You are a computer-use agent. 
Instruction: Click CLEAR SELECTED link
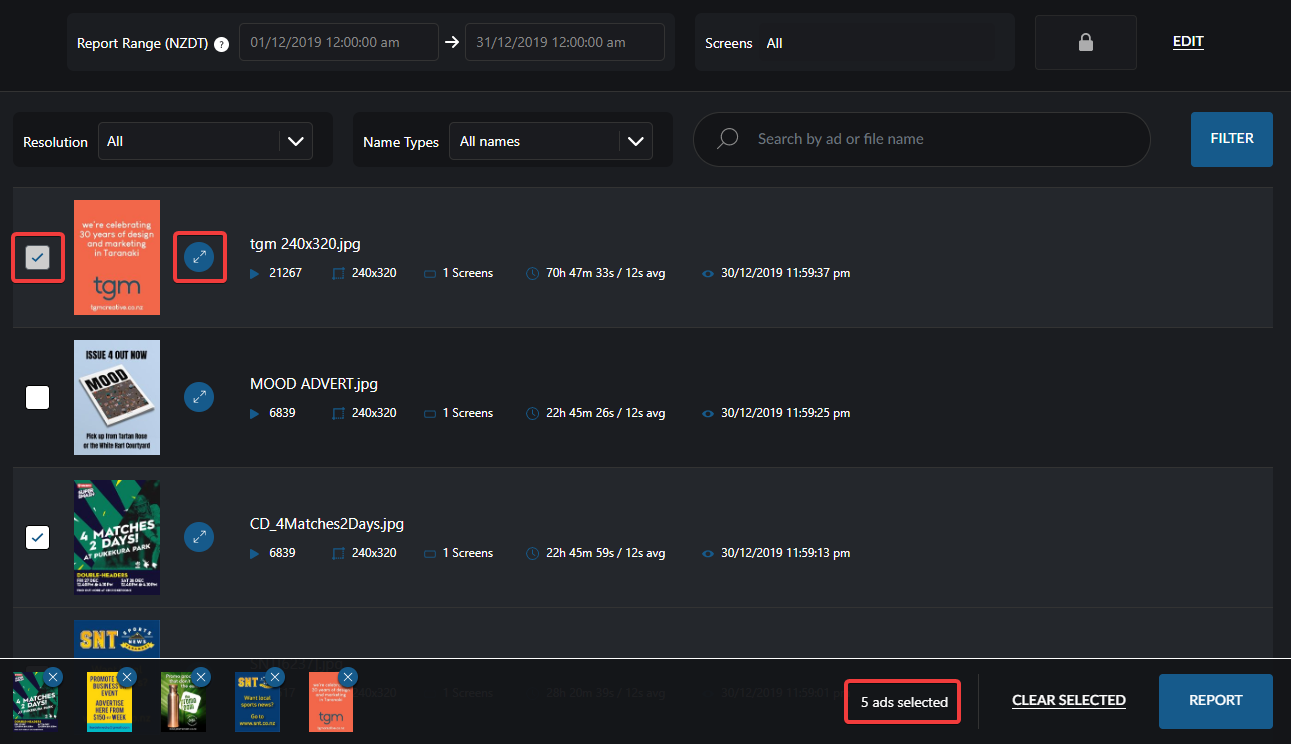pos(1069,700)
